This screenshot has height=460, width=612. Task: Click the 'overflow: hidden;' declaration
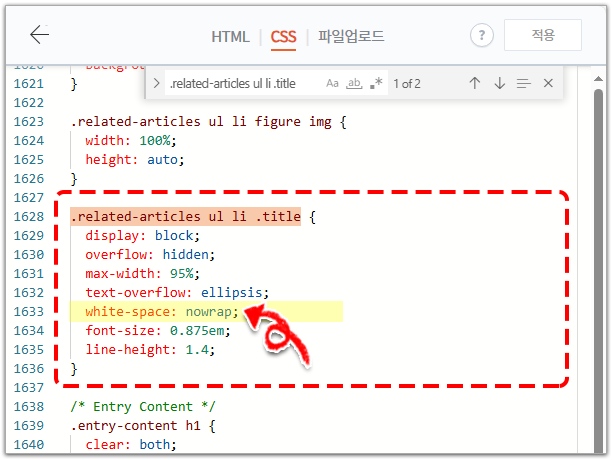(150, 255)
